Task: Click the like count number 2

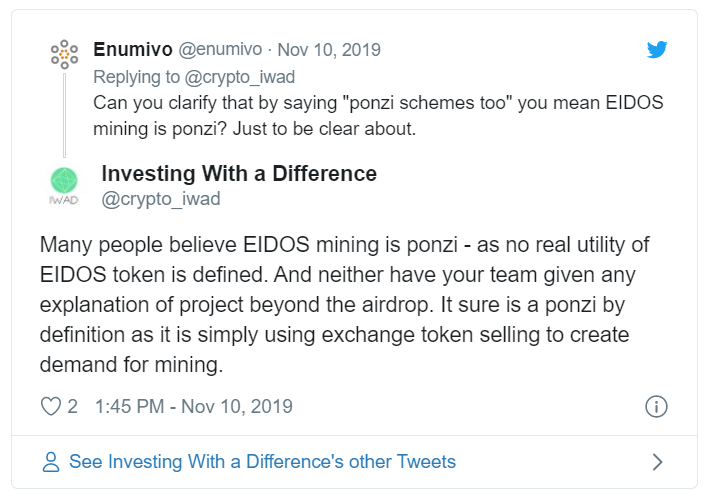Action: coord(72,406)
